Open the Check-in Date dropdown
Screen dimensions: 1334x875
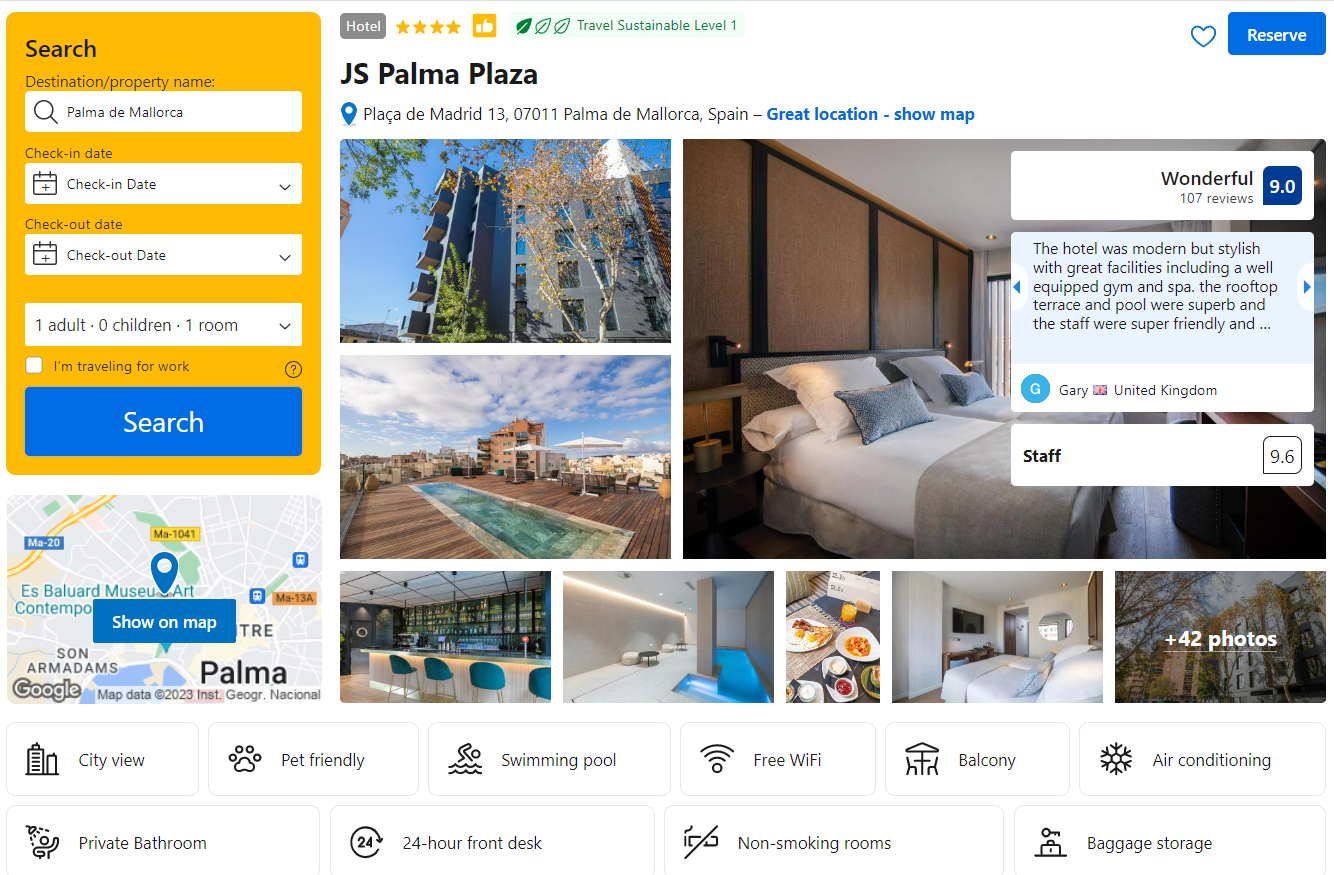(x=163, y=184)
